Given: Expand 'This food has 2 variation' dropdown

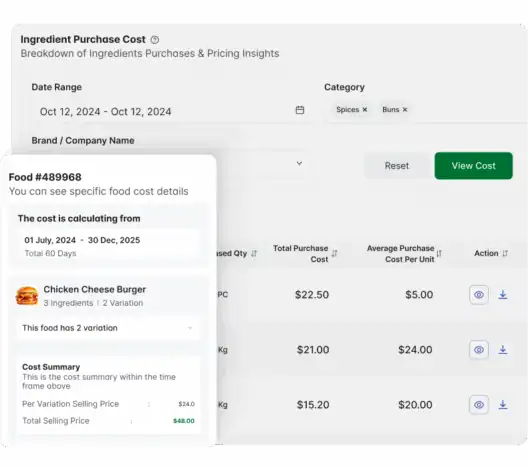Looking at the screenshot, I should point(108,328).
